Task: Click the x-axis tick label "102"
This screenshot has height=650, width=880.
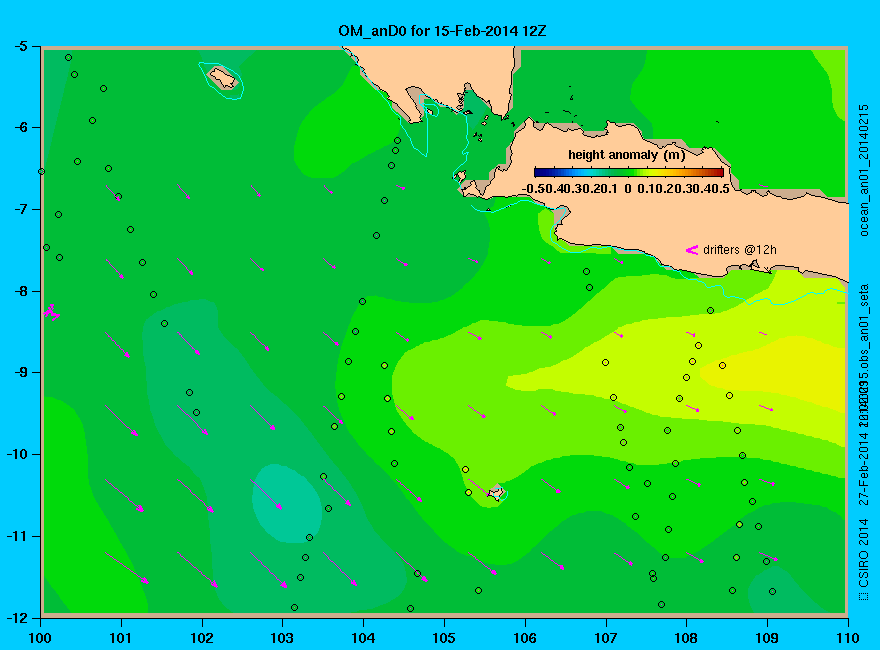Action: [x=201, y=638]
